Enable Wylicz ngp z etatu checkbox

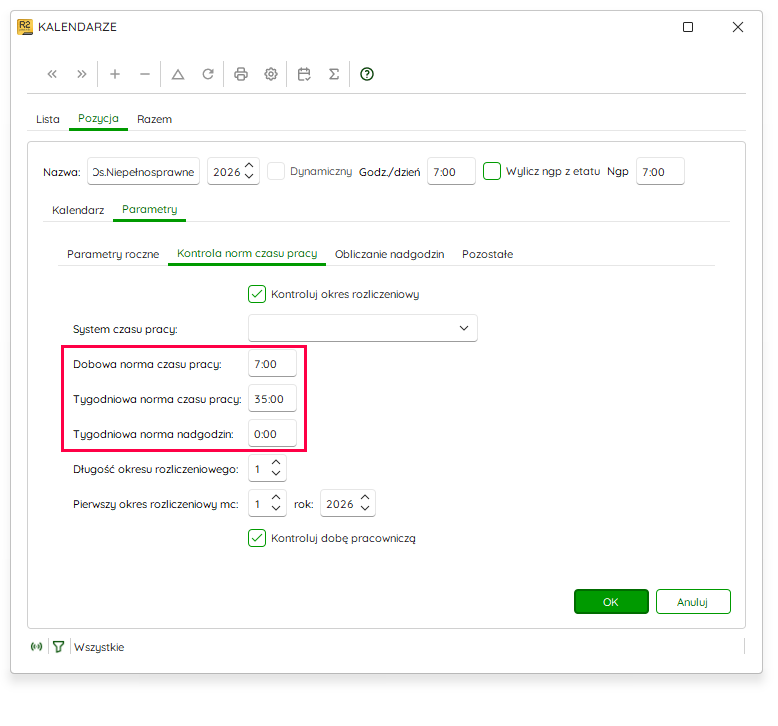pyautogui.click(x=492, y=171)
